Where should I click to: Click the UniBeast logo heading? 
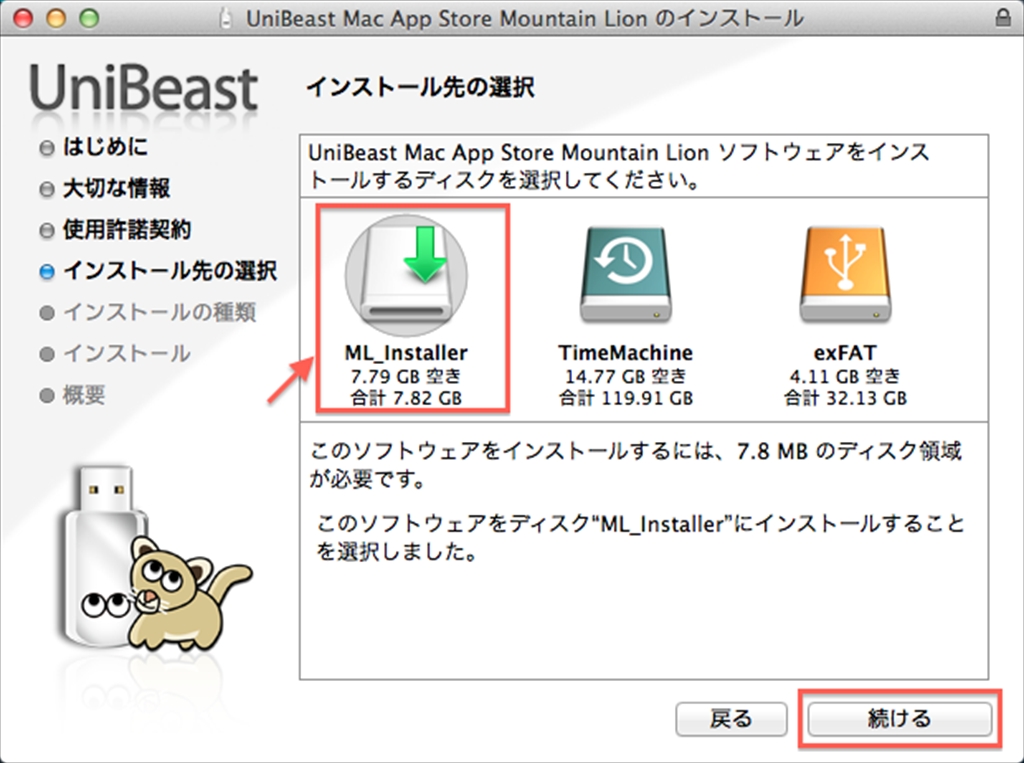coord(144,88)
